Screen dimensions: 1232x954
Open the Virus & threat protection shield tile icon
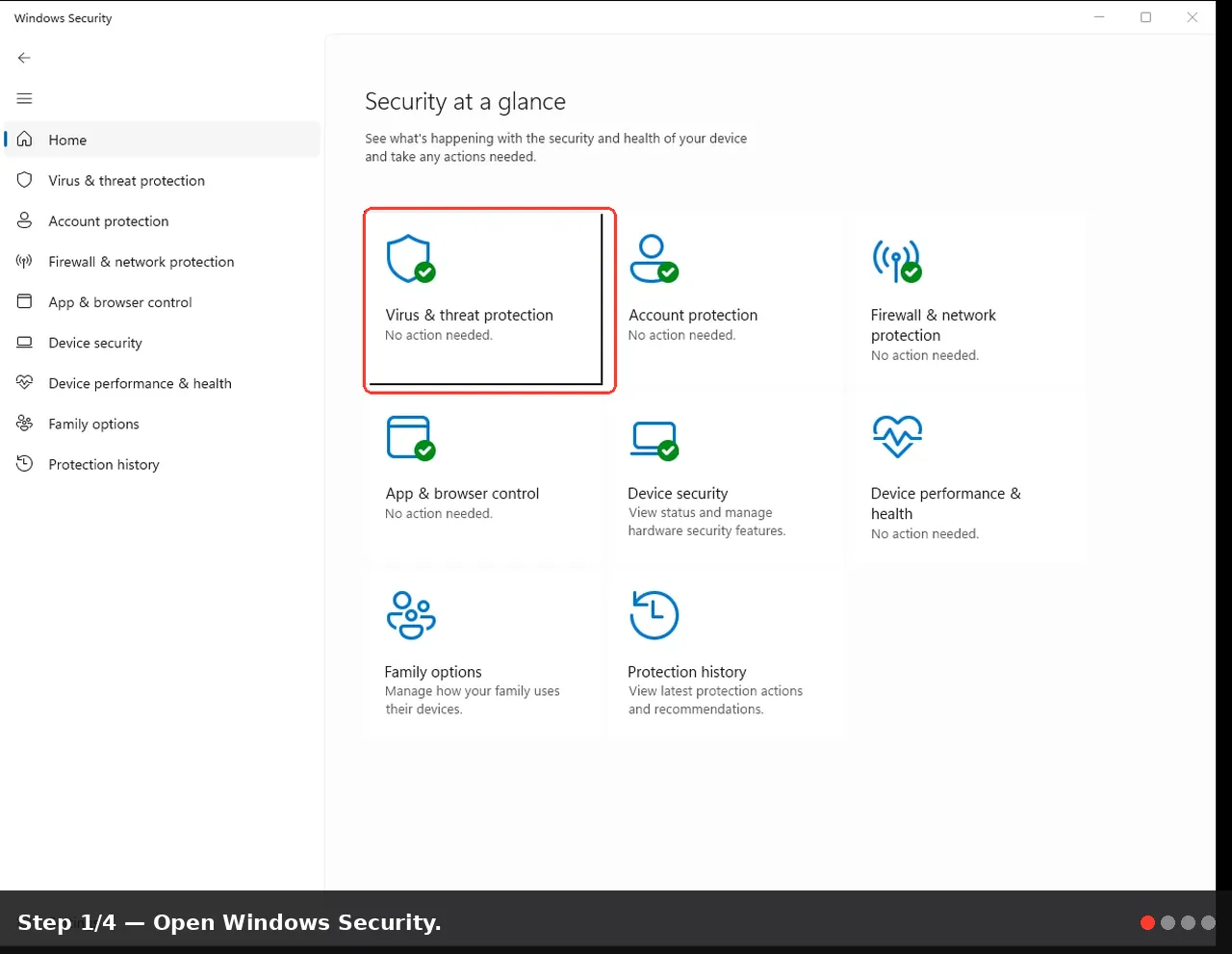[x=410, y=259]
